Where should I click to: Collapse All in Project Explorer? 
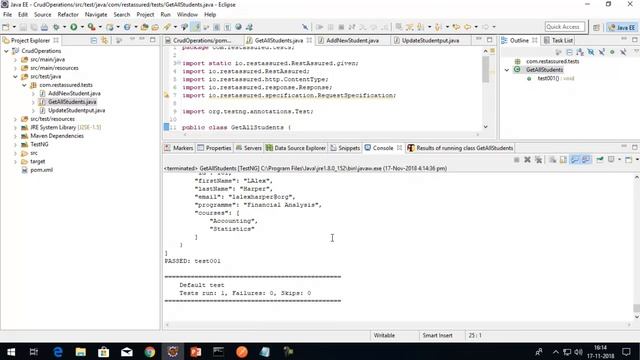(93, 40)
